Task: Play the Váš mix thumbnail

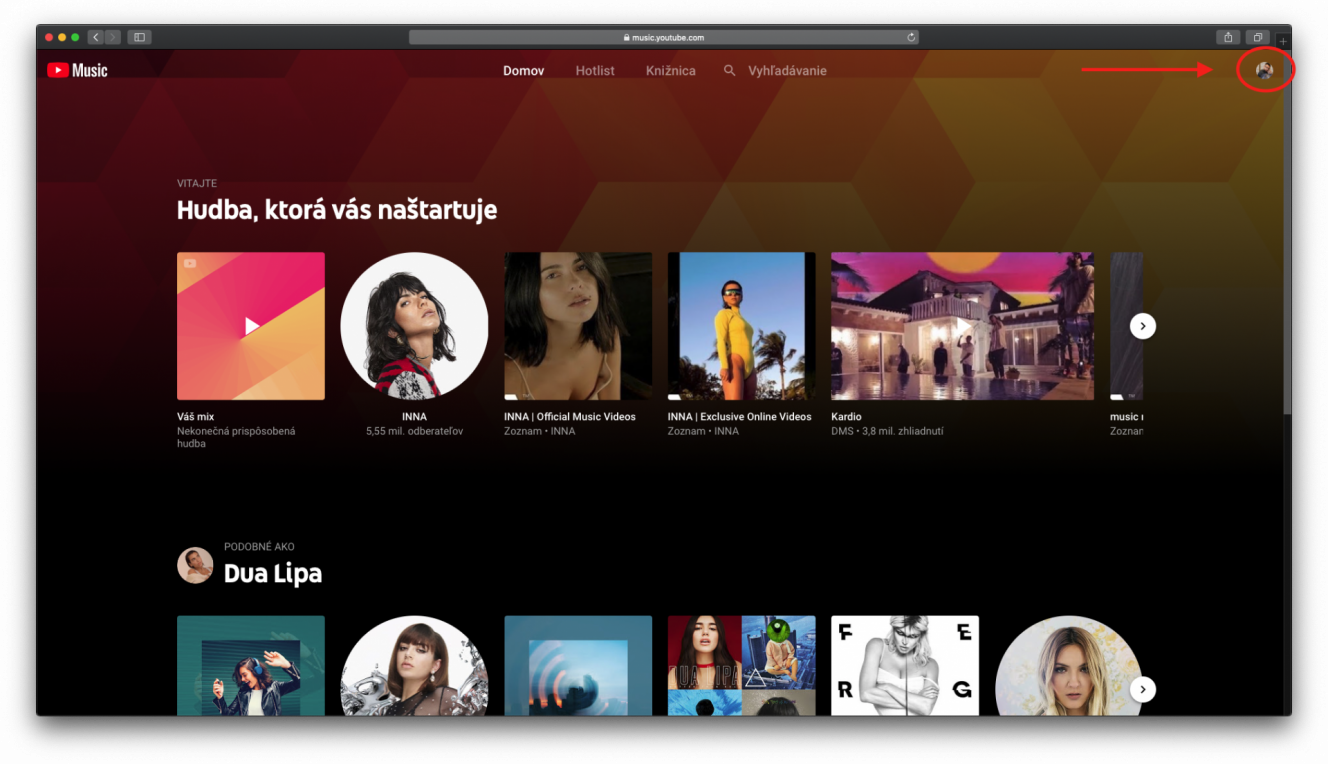Action: 251,326
